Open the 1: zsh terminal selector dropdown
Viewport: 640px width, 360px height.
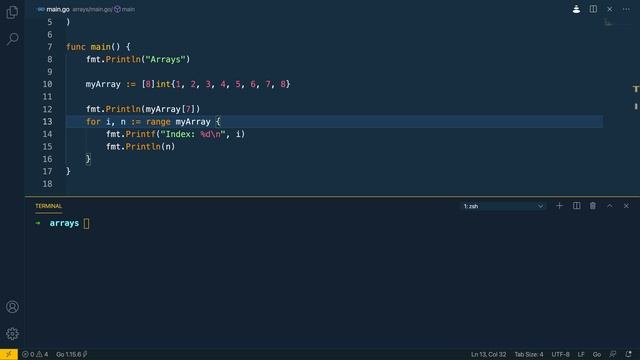(504, 206)
